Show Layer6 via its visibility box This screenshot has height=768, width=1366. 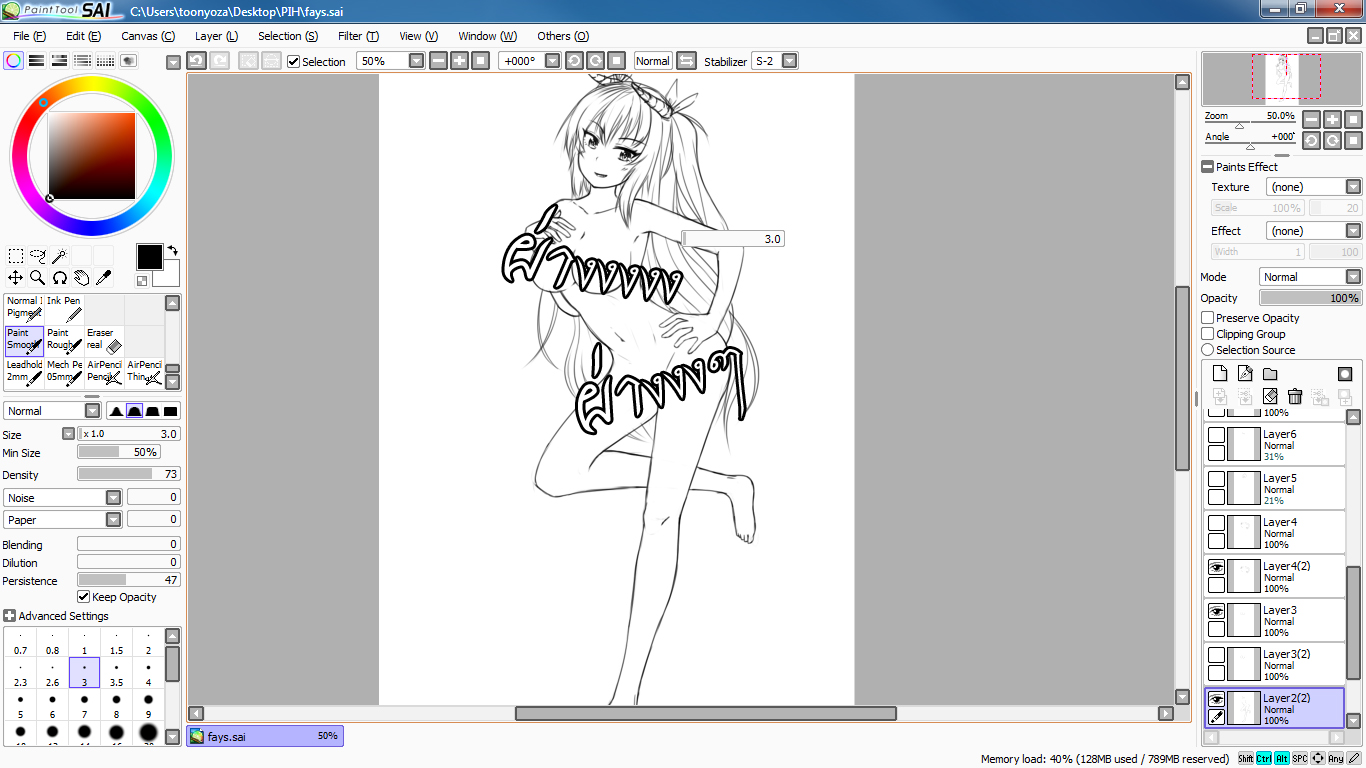click(x=1216, y=435)
